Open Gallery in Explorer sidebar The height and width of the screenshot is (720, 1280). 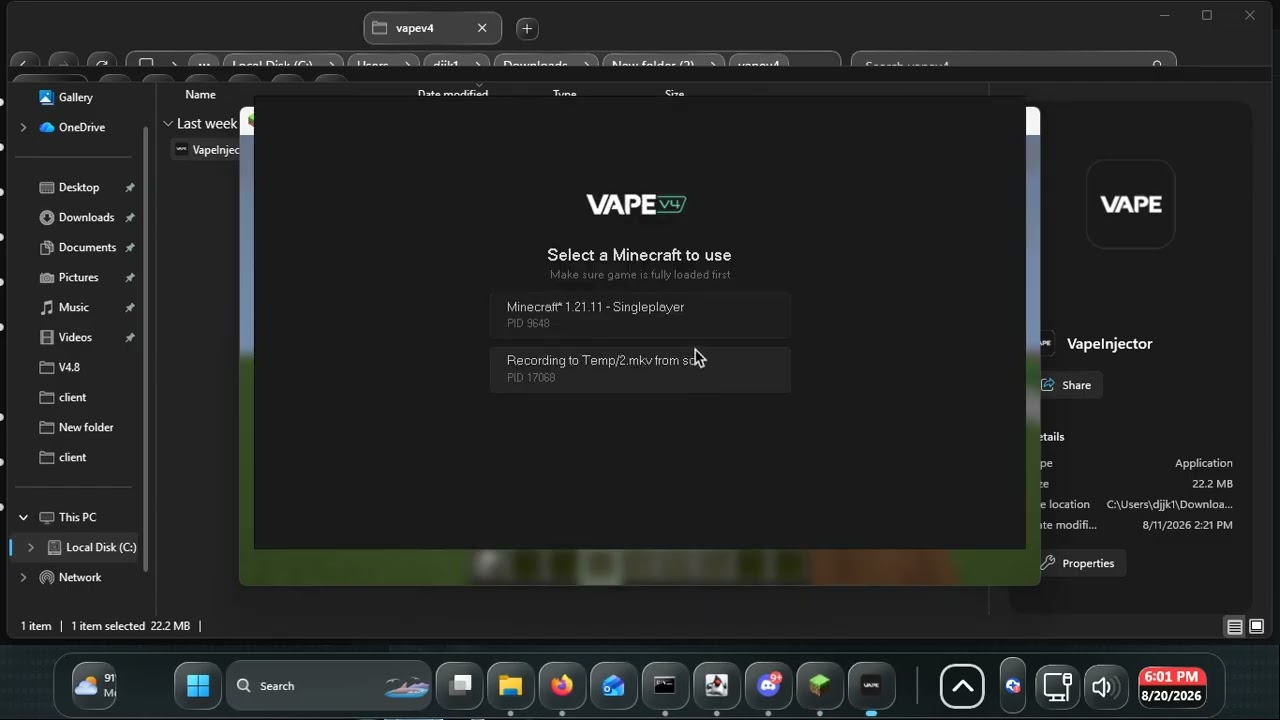[x=66, y=97]
